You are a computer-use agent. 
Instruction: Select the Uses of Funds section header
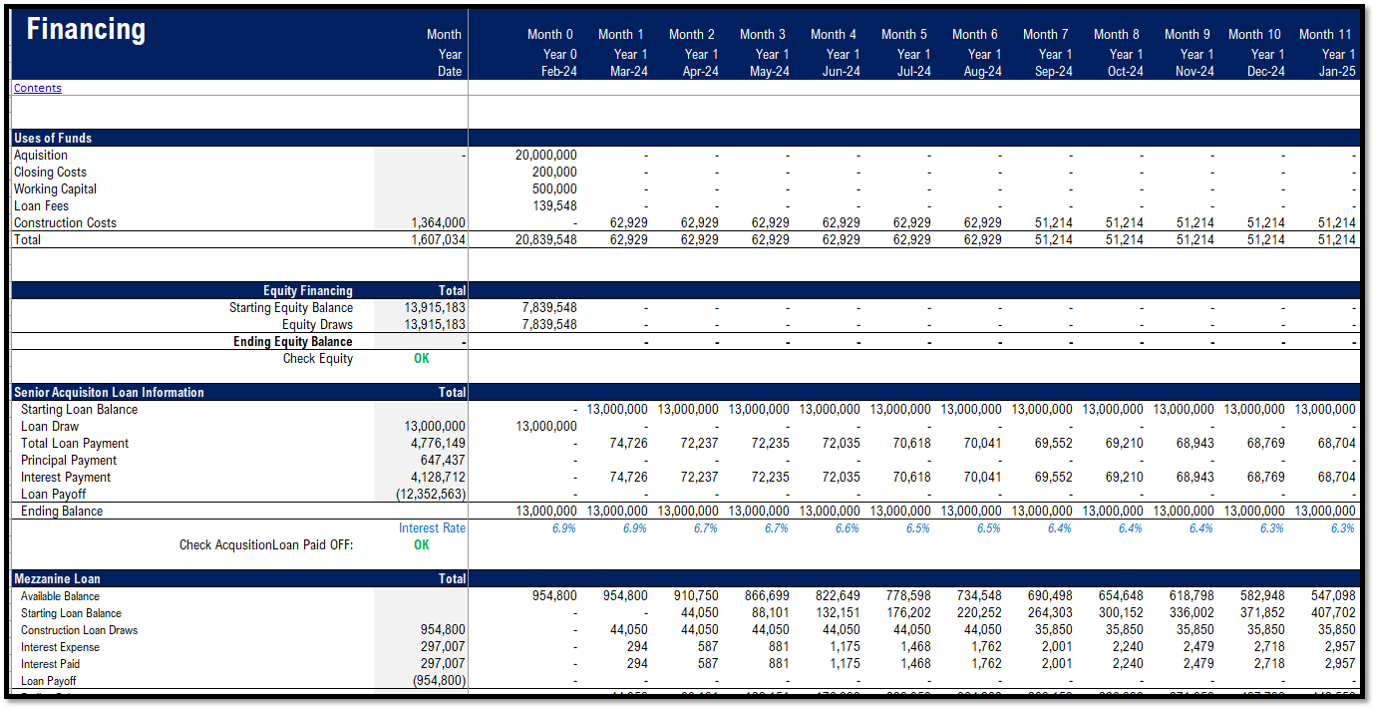tap(53, 138)
